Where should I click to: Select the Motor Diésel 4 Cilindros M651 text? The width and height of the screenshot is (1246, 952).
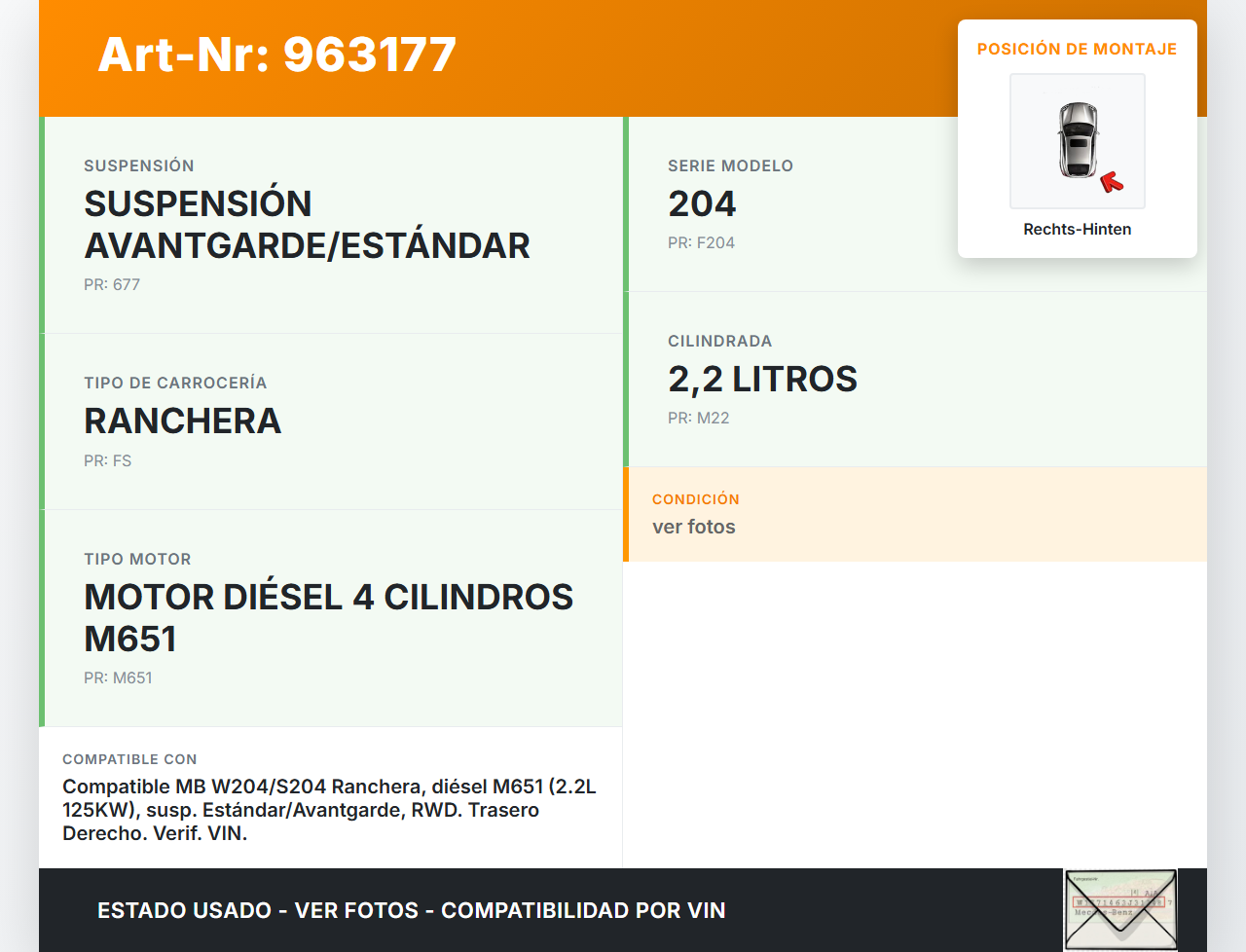[328, 617]
